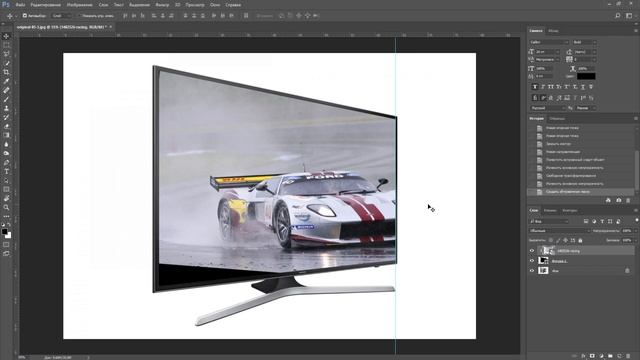The width and height of the screenshot is (640, 360).
Task: Open Character panel options menu
Action: [x=636, y=31]
